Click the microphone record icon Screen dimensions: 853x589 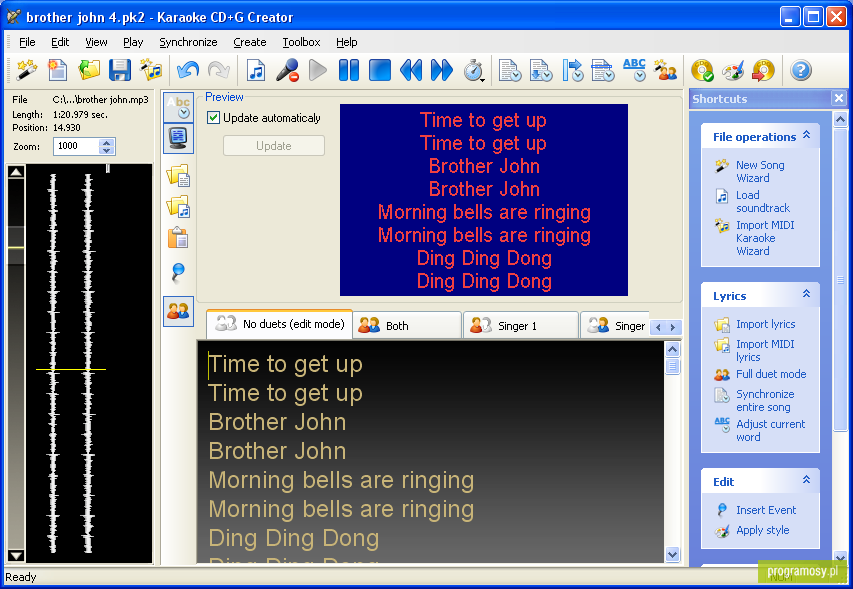287,70
